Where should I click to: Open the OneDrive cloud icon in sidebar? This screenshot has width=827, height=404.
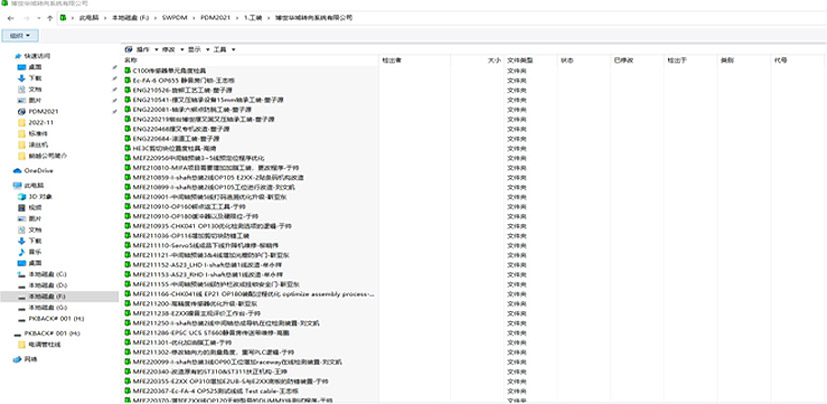[x=16, y=171]
